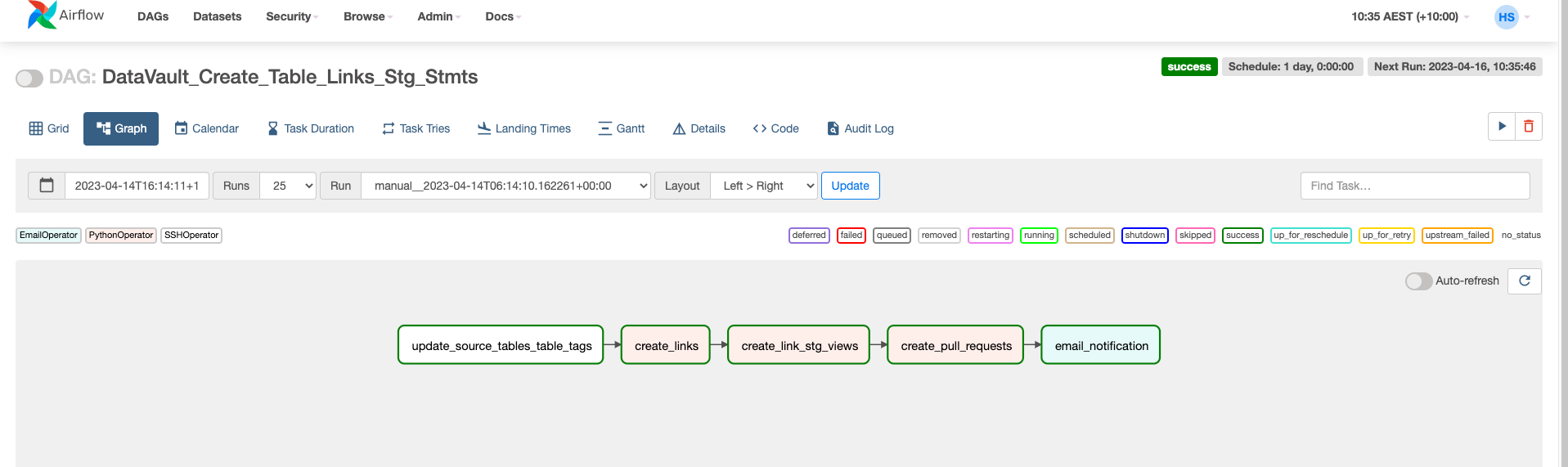The image size is (1568, 467).
Task: Delete the DAG using the trash icon
Action: 1528,127
